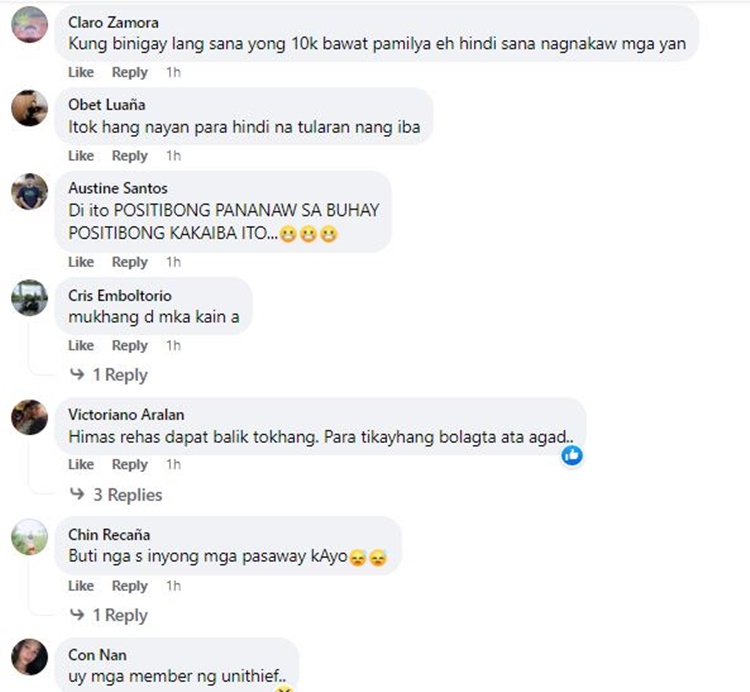Open Austine Santos's avatar photo
The image size is (750, 692).
click(x=30, y=191)
